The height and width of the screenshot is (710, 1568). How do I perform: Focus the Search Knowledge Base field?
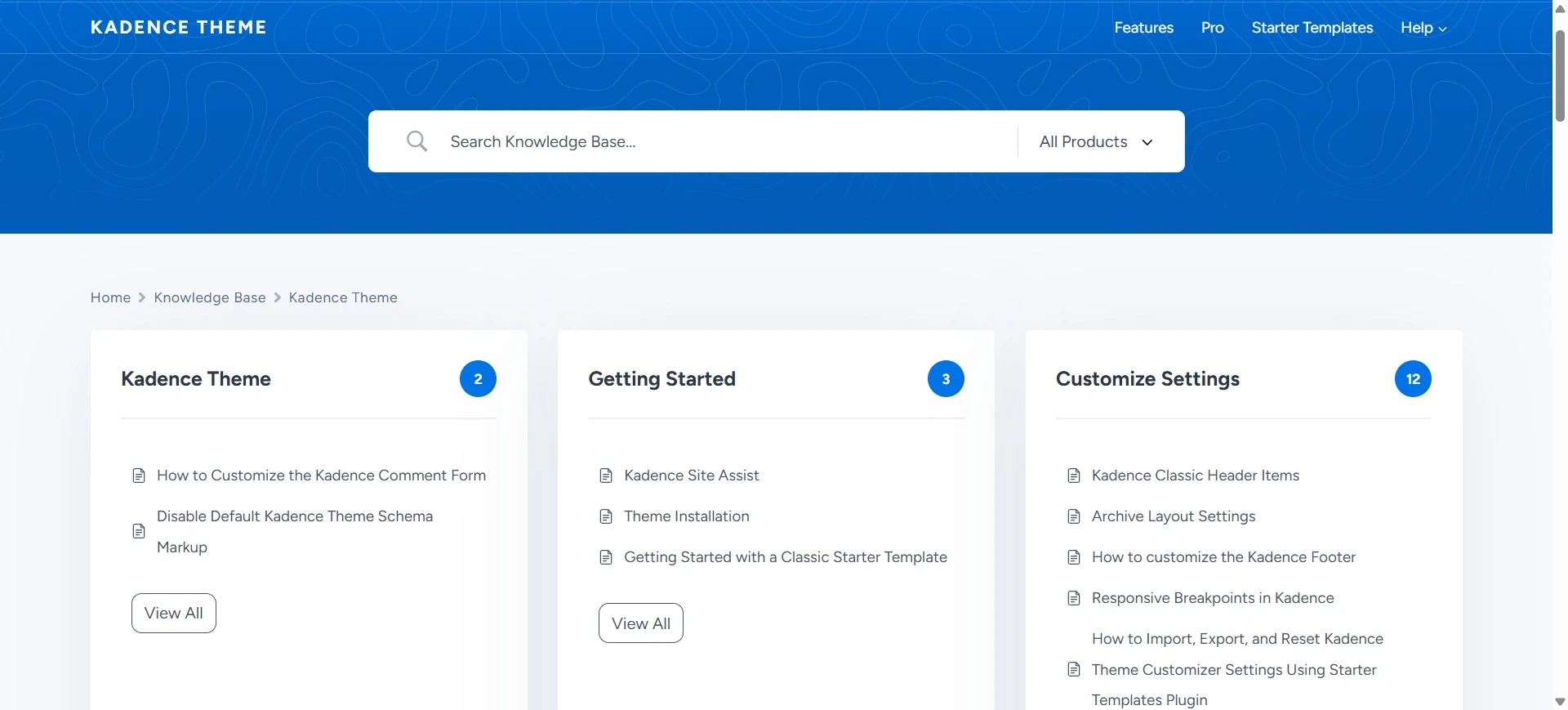click(x=727, y=141)
